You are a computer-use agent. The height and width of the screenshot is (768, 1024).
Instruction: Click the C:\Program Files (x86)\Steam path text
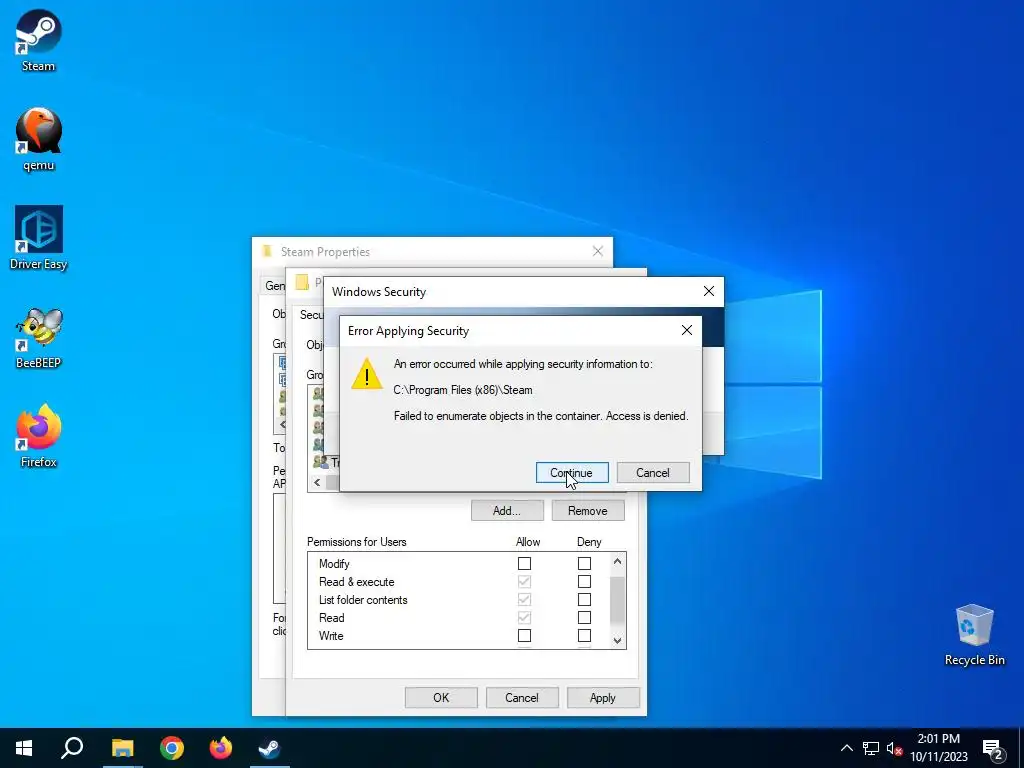[x=463, y=390]
